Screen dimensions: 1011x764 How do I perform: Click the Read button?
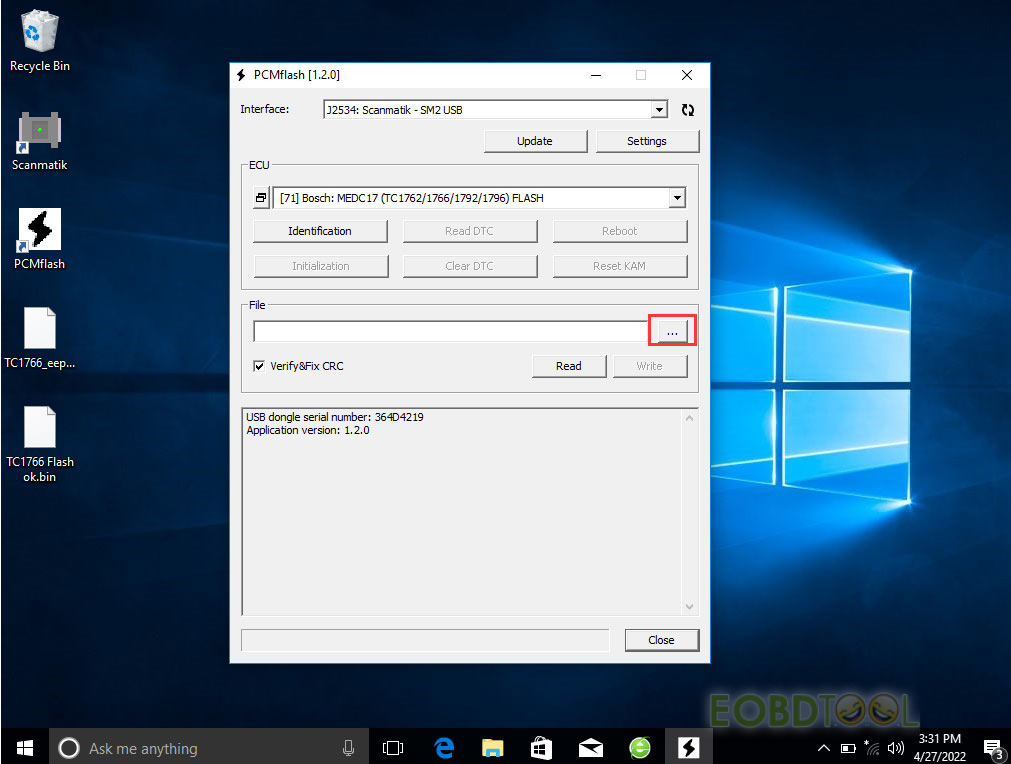568,366
